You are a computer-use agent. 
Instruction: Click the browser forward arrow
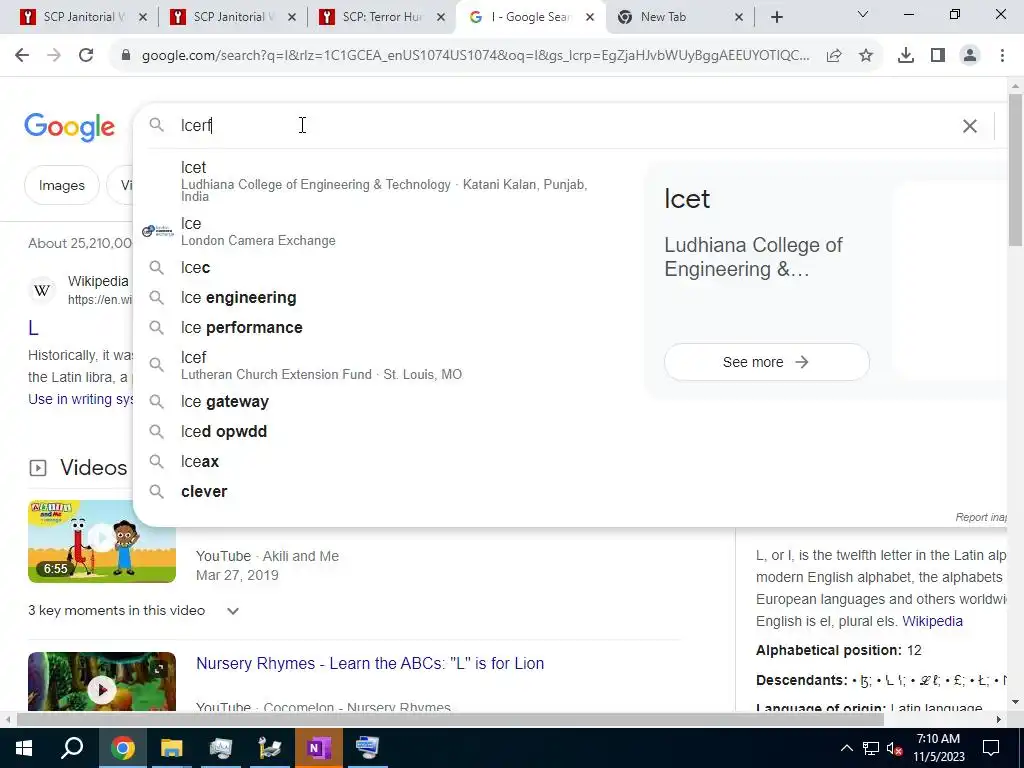coord(54,56)
